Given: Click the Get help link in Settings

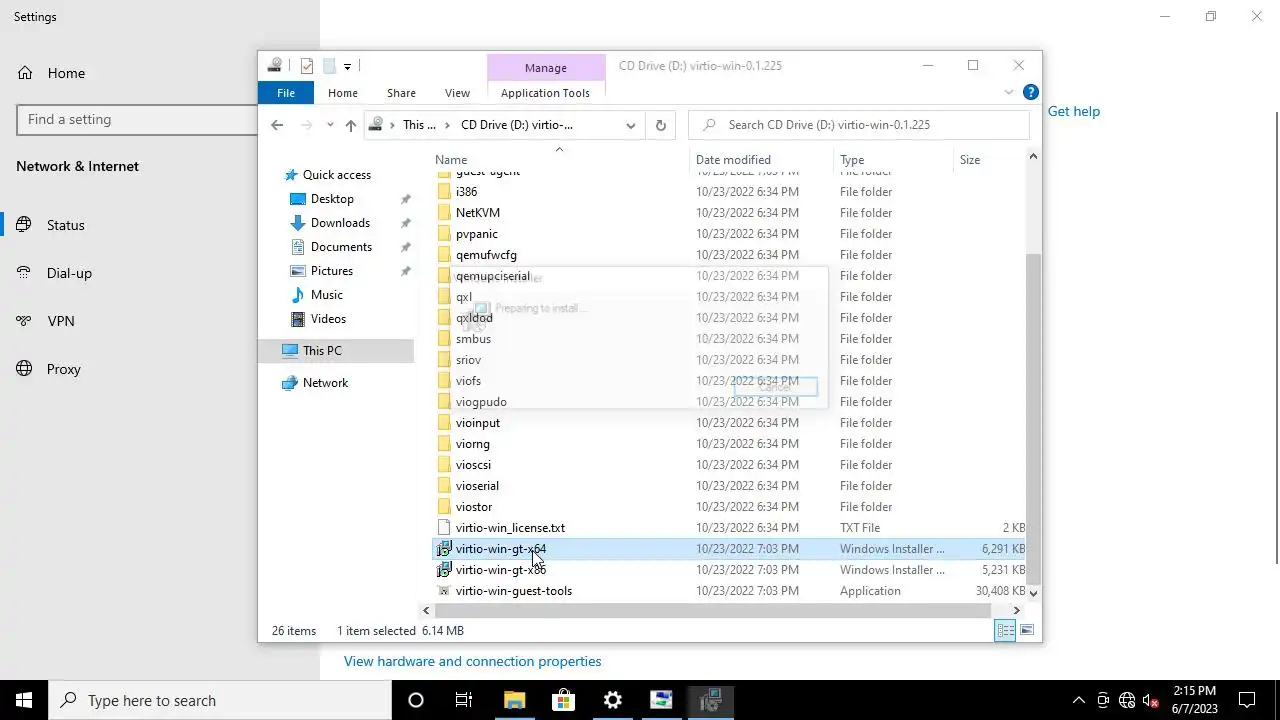Looking at the screenshot, I should pos(1073,111).
